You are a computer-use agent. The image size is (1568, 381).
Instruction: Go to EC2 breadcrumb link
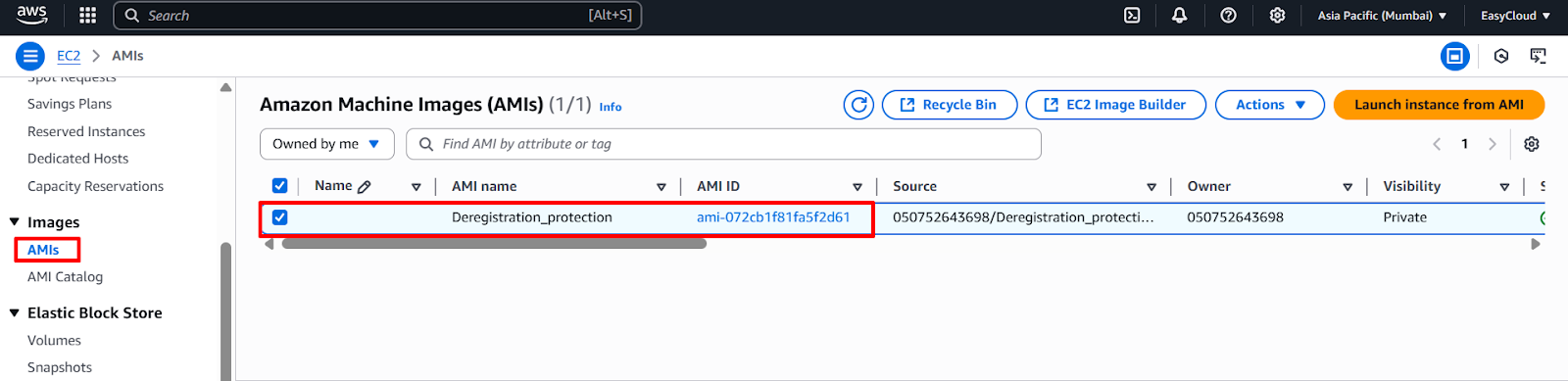pyautogui.click(x=69, y=56)
